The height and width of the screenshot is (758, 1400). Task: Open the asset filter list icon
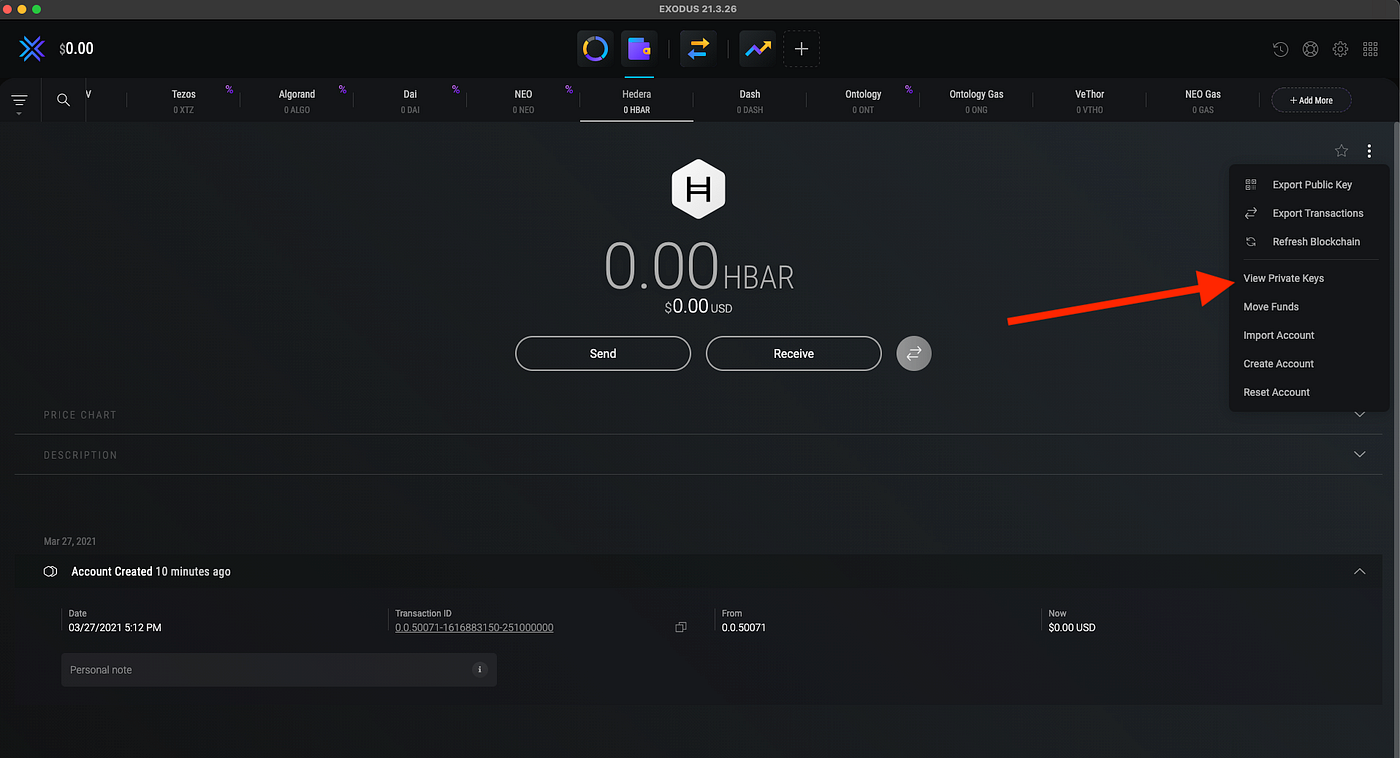tap(19, 101)
